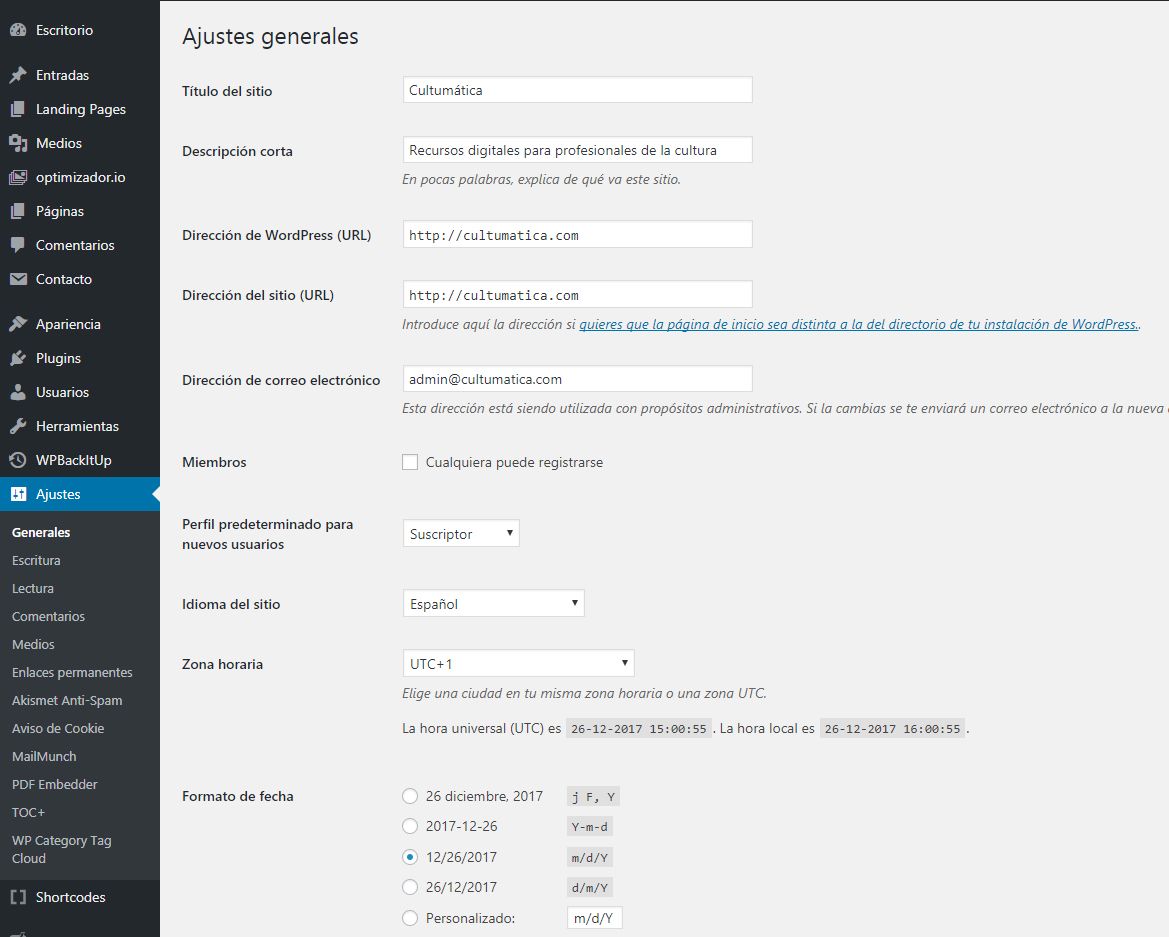Click the Título del sitio text field

(578, 90)
